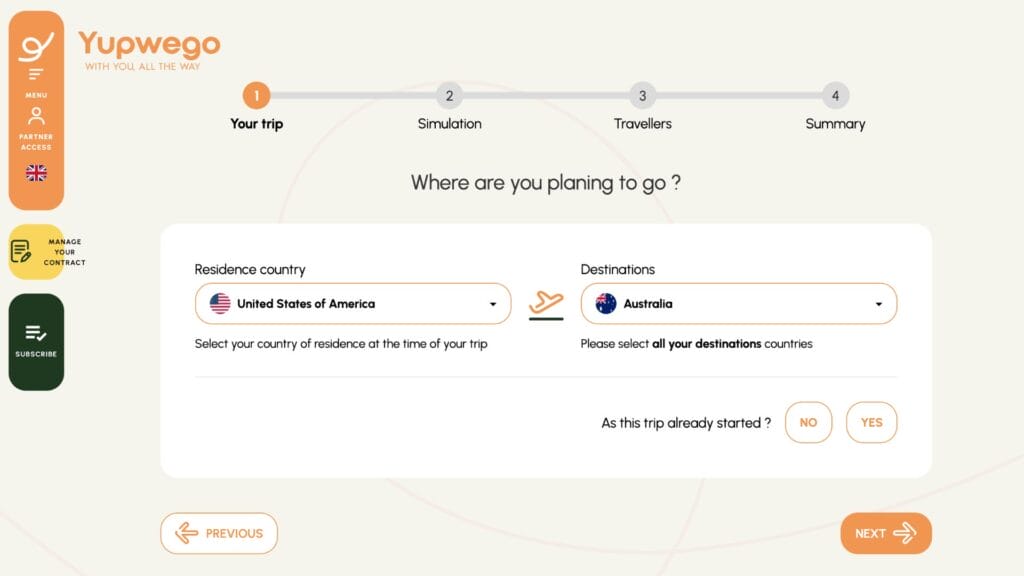Click the Subscribe checklist icon
The image size is (1024, 576).
pyautogui.click(x=36, y=333)
